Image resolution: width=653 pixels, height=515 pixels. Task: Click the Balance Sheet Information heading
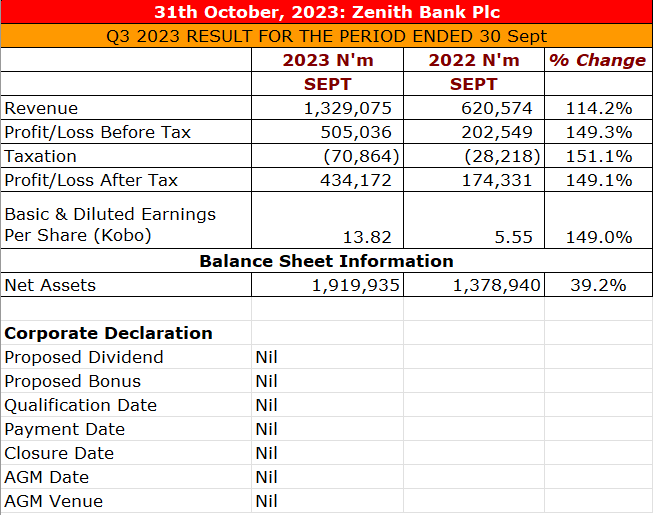[x=326, y=261]
